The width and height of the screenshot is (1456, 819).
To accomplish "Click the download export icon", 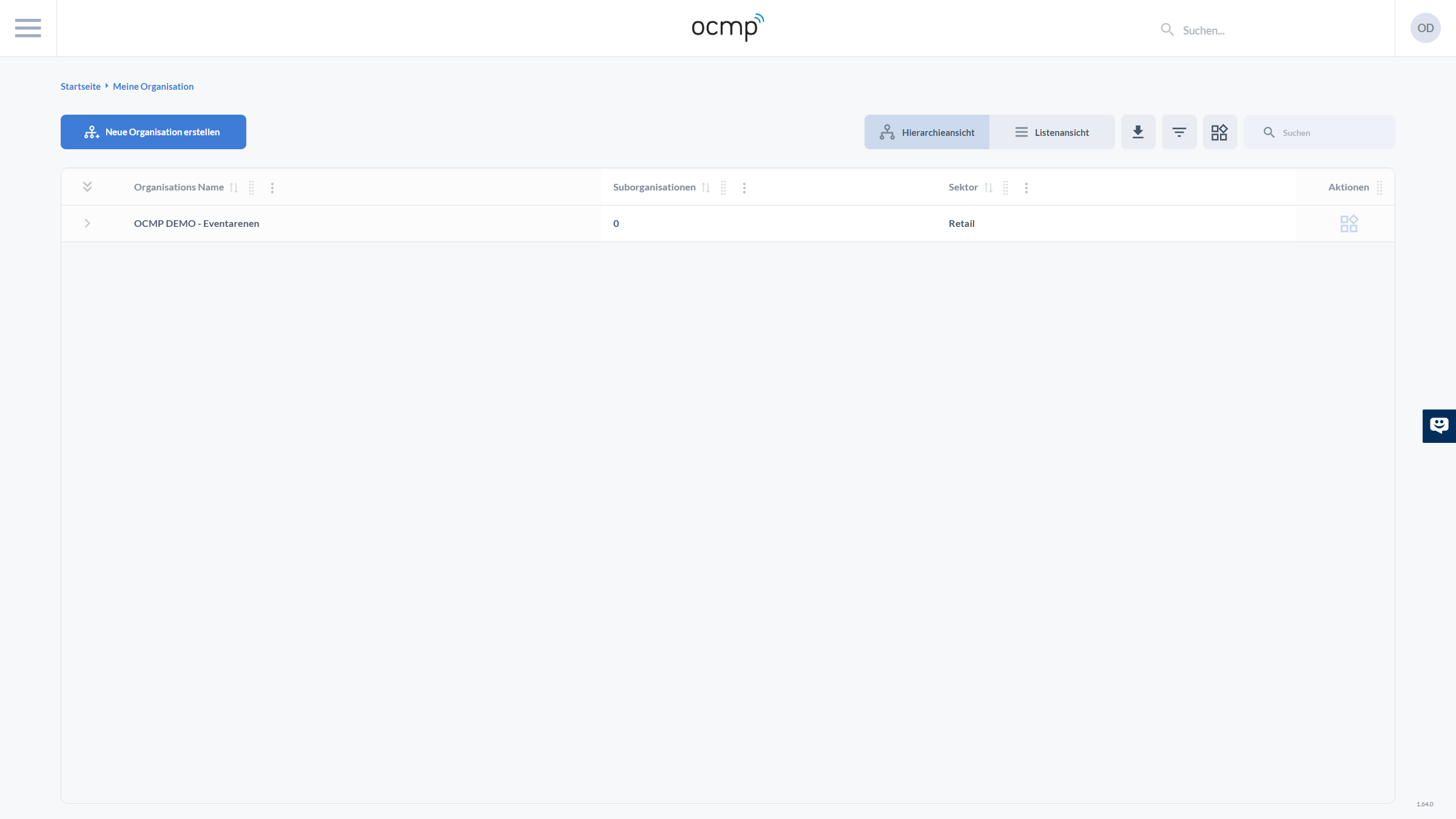I will (1137, 132).
